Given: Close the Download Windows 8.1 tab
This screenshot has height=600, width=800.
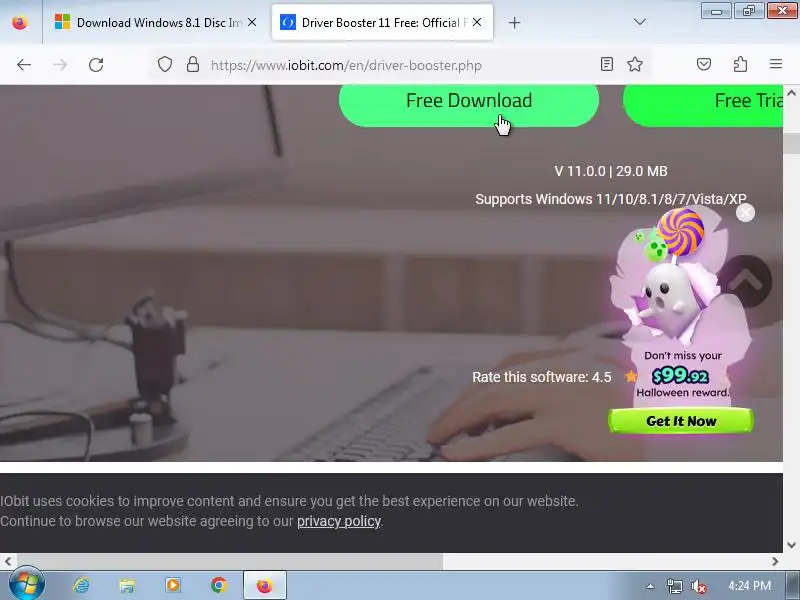Looking at the screenshot, I should [x=252, y=22].
